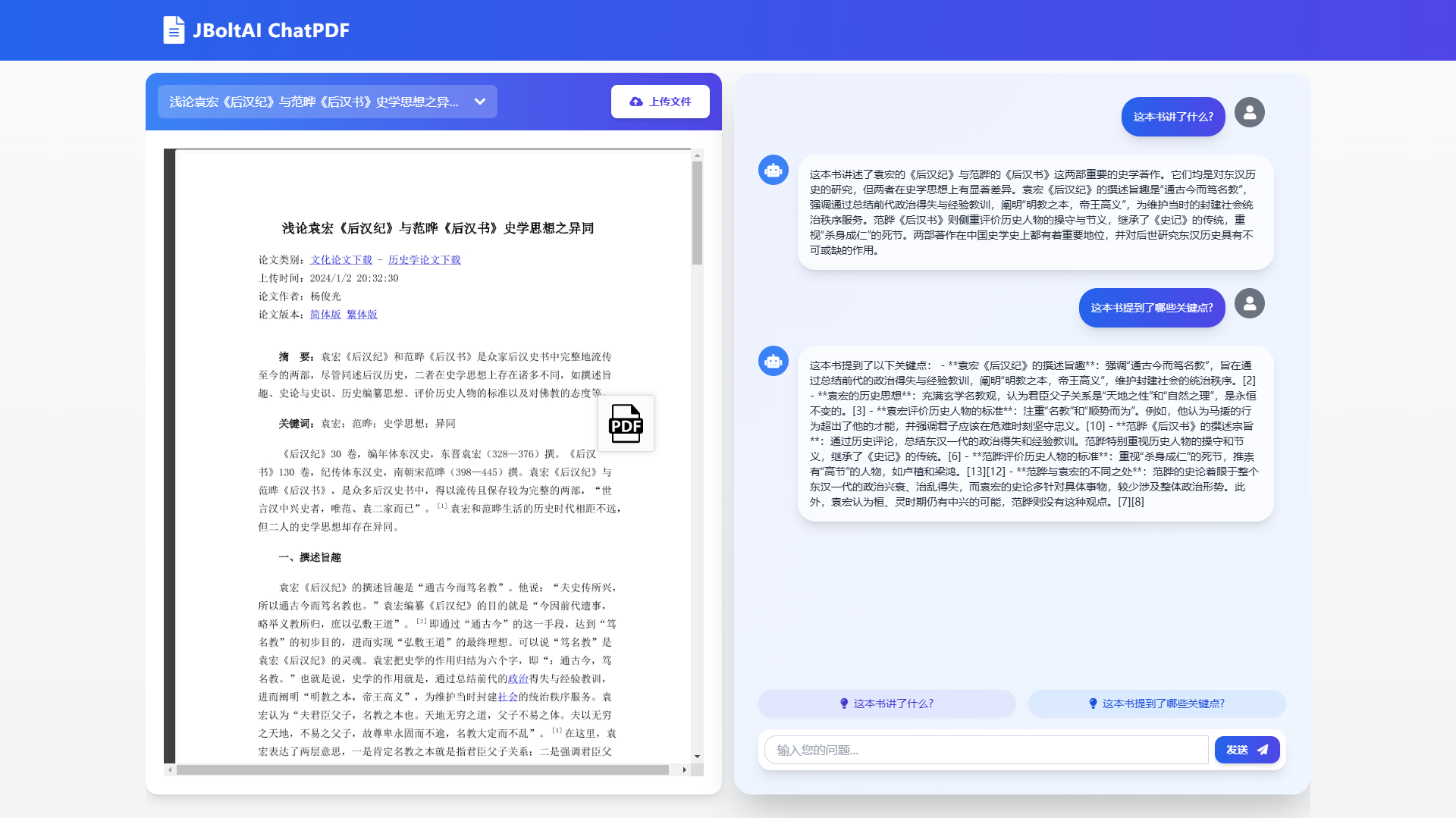Screen dimensions: 1456x818
Task: Click the PDF horizontal scroll right arrow
Action: (685, 769)
